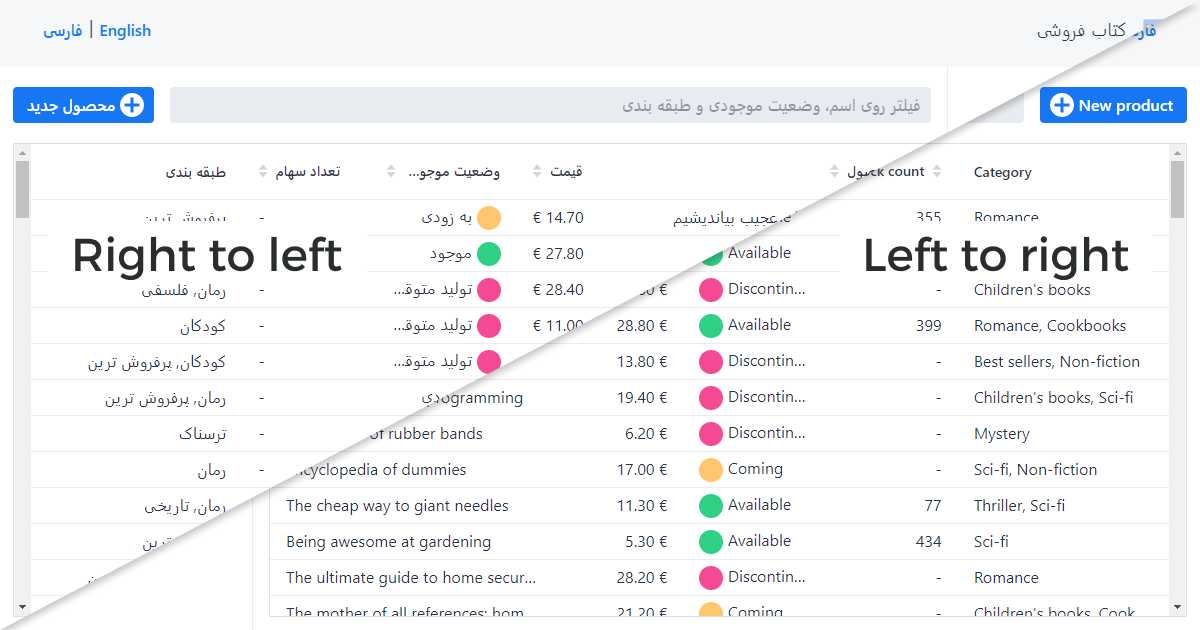The image size is (1200, 630).
Task: Click the green dot in the 5.30 € row
Action: 711,542
